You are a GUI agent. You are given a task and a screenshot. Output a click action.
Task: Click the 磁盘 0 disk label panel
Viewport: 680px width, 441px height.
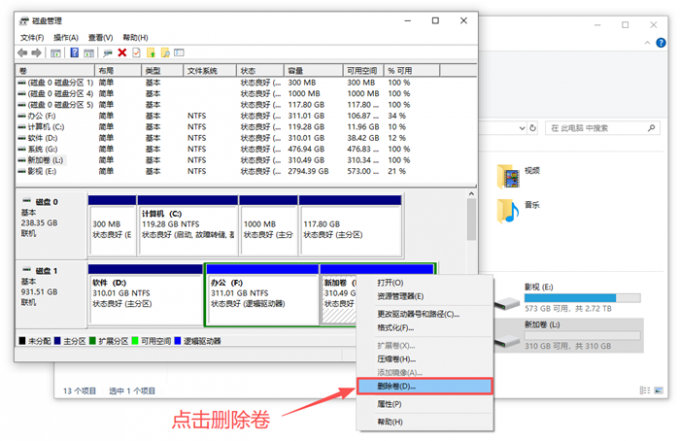point(51,225)
